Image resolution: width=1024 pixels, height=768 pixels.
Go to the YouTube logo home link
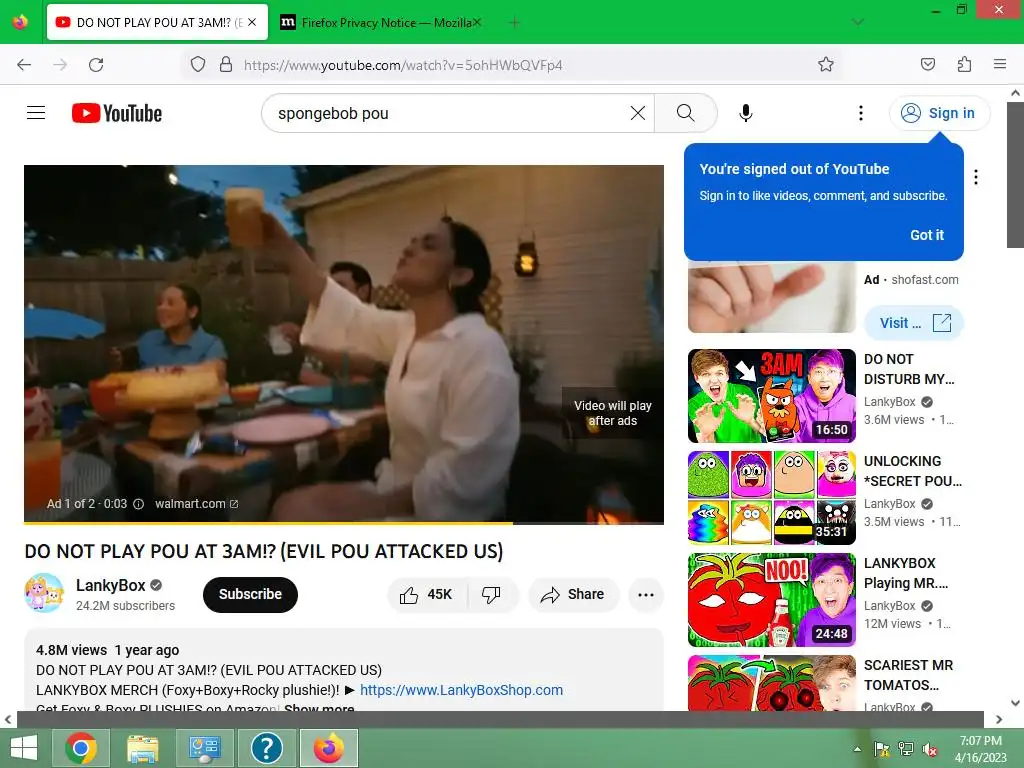point(117,113)
